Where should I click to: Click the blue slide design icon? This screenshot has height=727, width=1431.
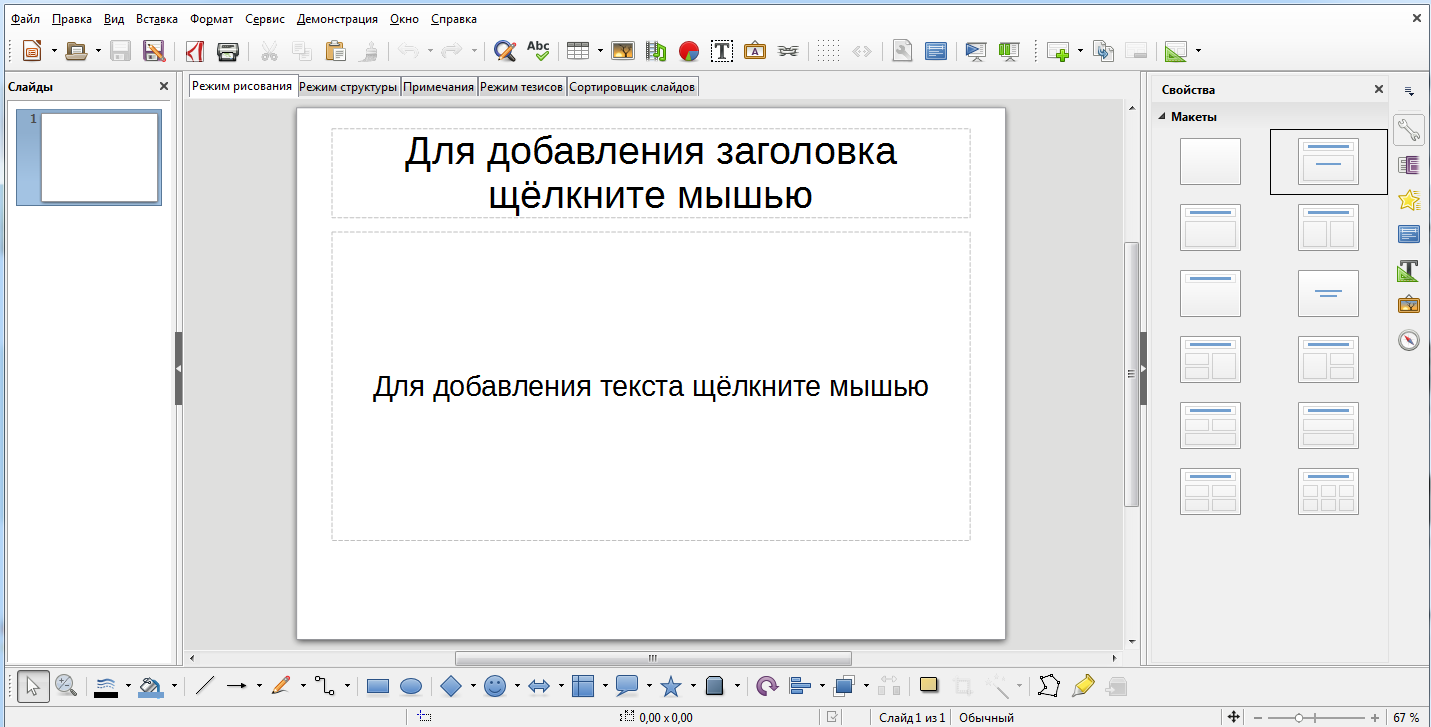click(x=936, y=51)
